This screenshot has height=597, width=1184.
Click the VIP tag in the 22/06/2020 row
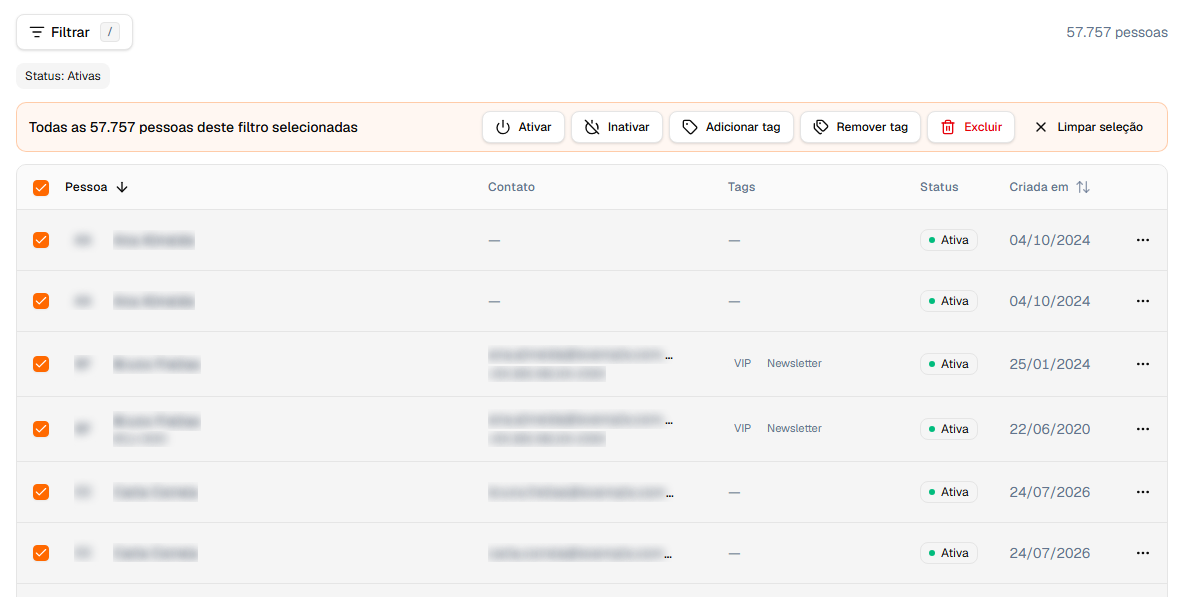pyautogui.click(x=742, y=429)
